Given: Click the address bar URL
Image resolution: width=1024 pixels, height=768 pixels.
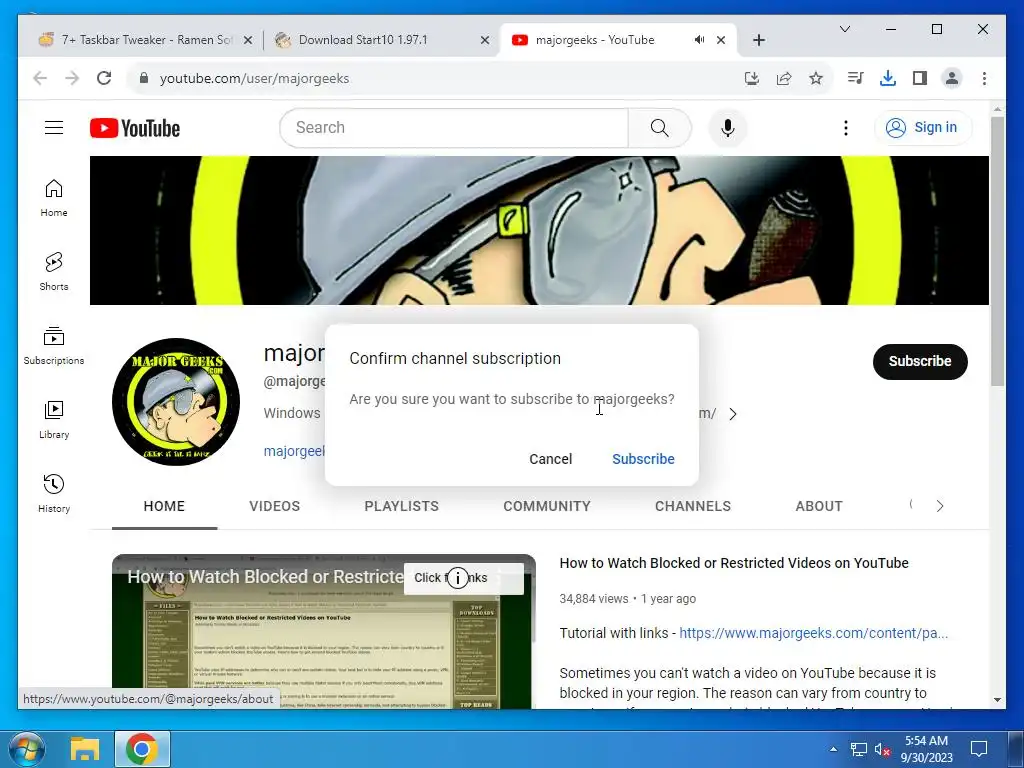Looking at the screenshot, I should point(254,78).
